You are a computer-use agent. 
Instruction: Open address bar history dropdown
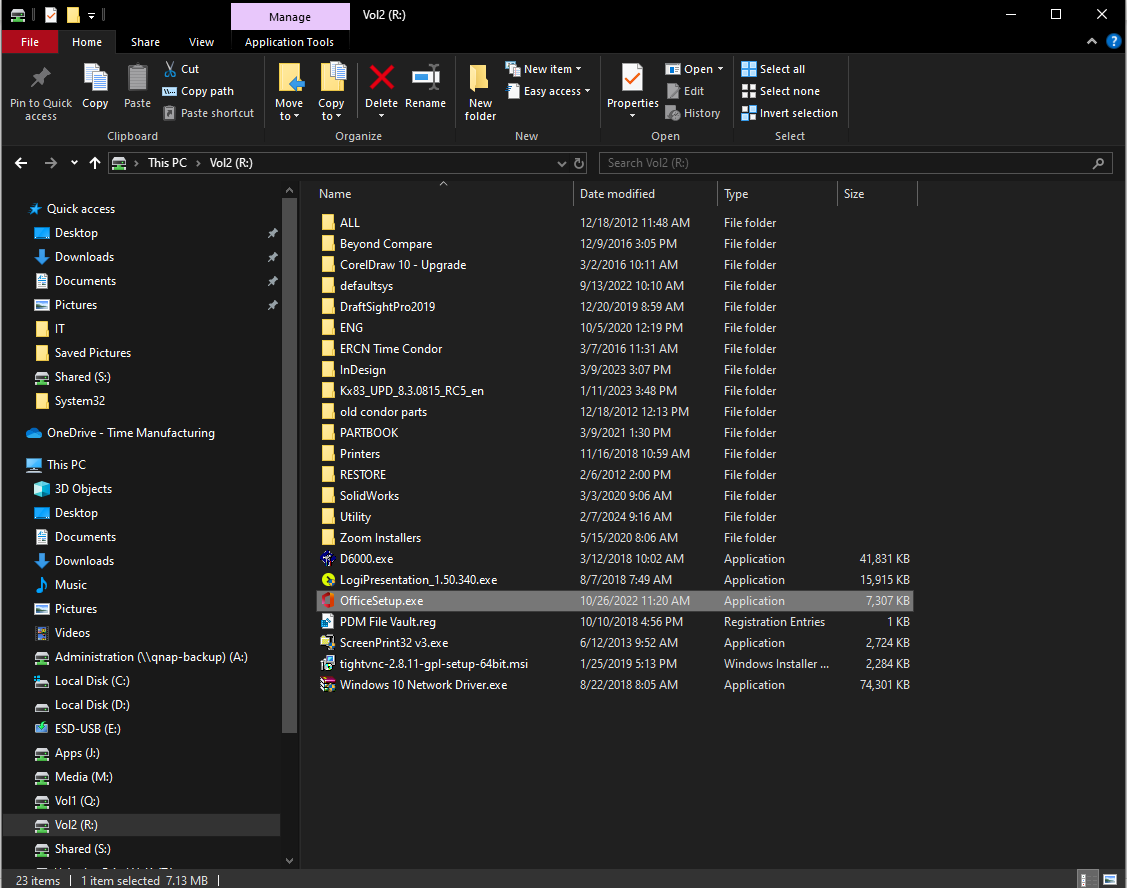561,163
